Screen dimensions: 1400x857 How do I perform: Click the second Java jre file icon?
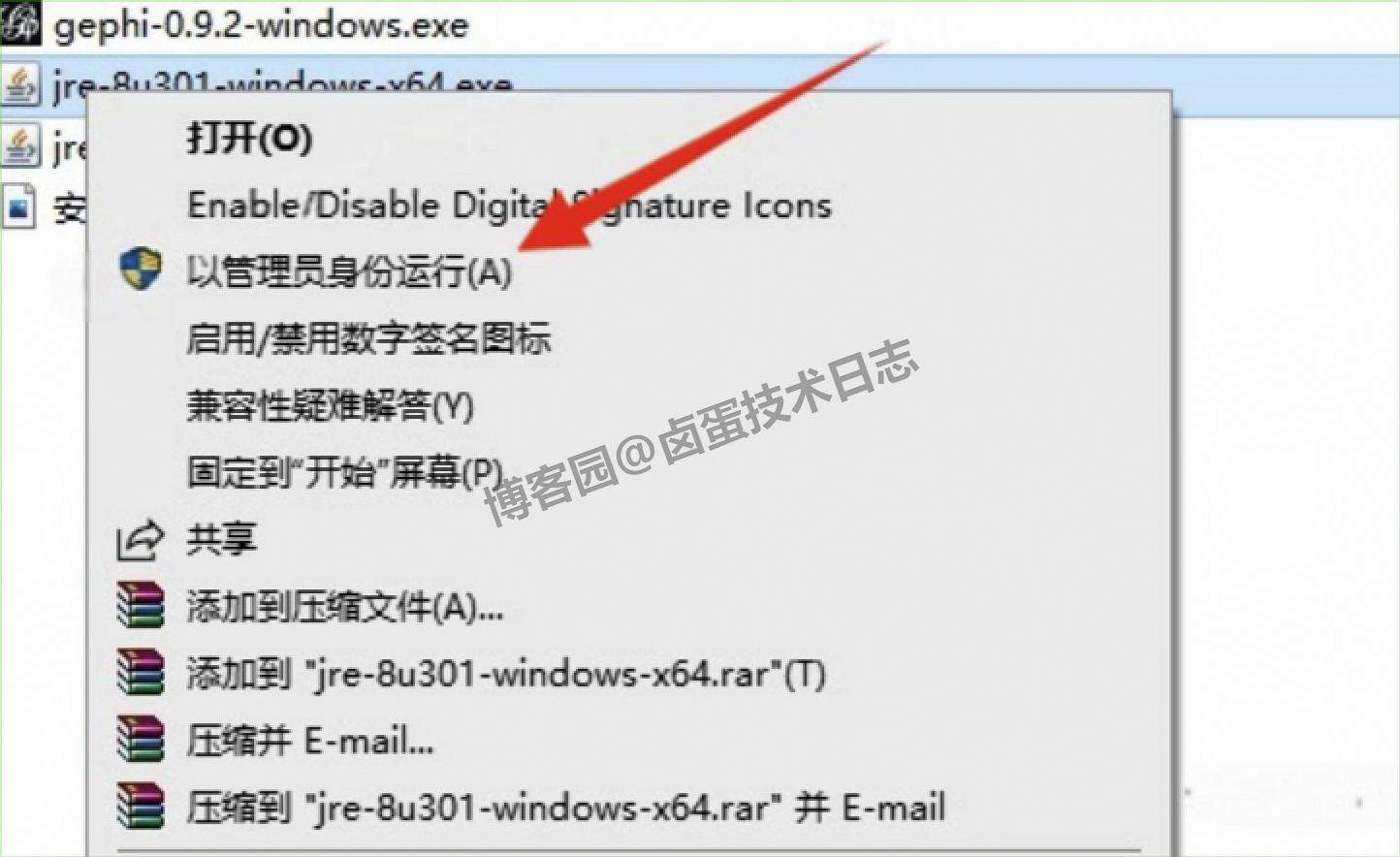(19, 145)
